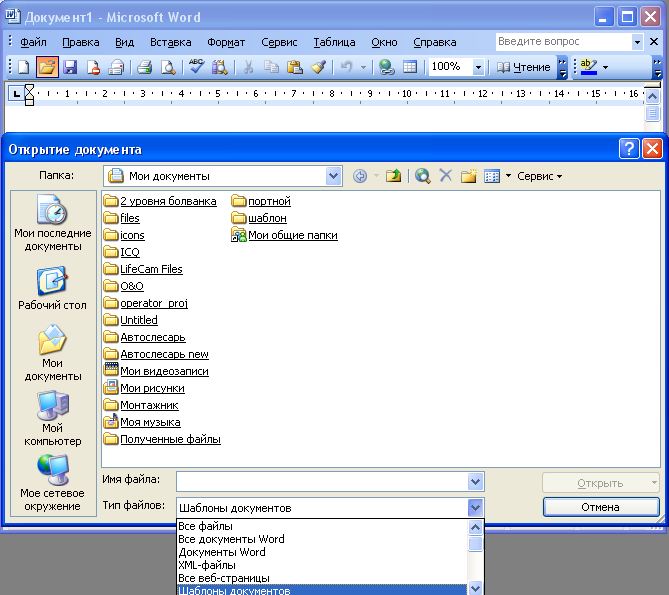Viewport: 669px width, 595px height.
Task: Click the Permission restricted access icon
Action: point(93,67)
